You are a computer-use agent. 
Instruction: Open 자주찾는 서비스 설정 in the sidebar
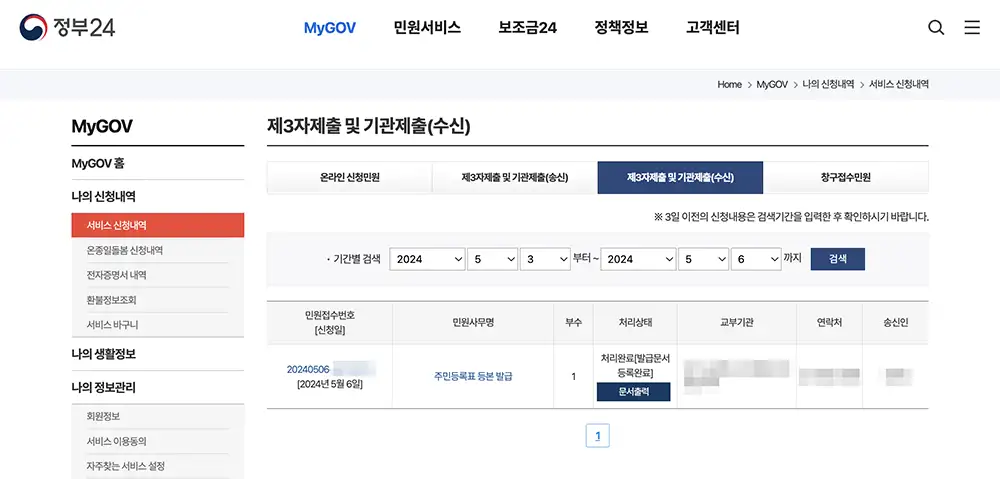point(126,466)
